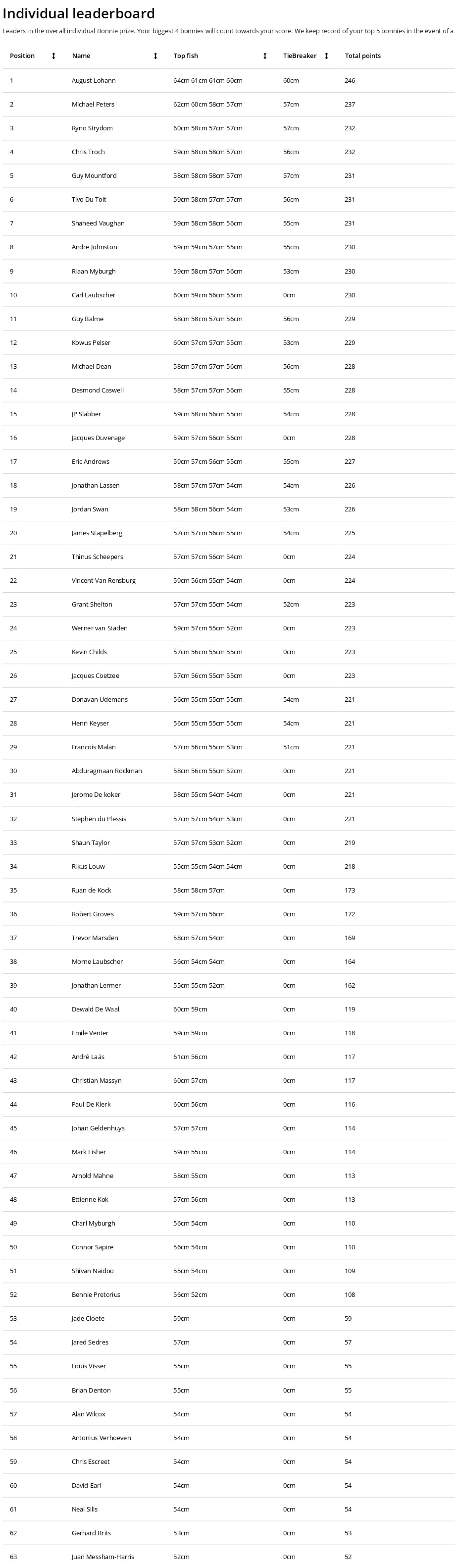Click the Total points column header
Image resolution: width=455 pixels, height=1568 pixels.
coord(362,56)
